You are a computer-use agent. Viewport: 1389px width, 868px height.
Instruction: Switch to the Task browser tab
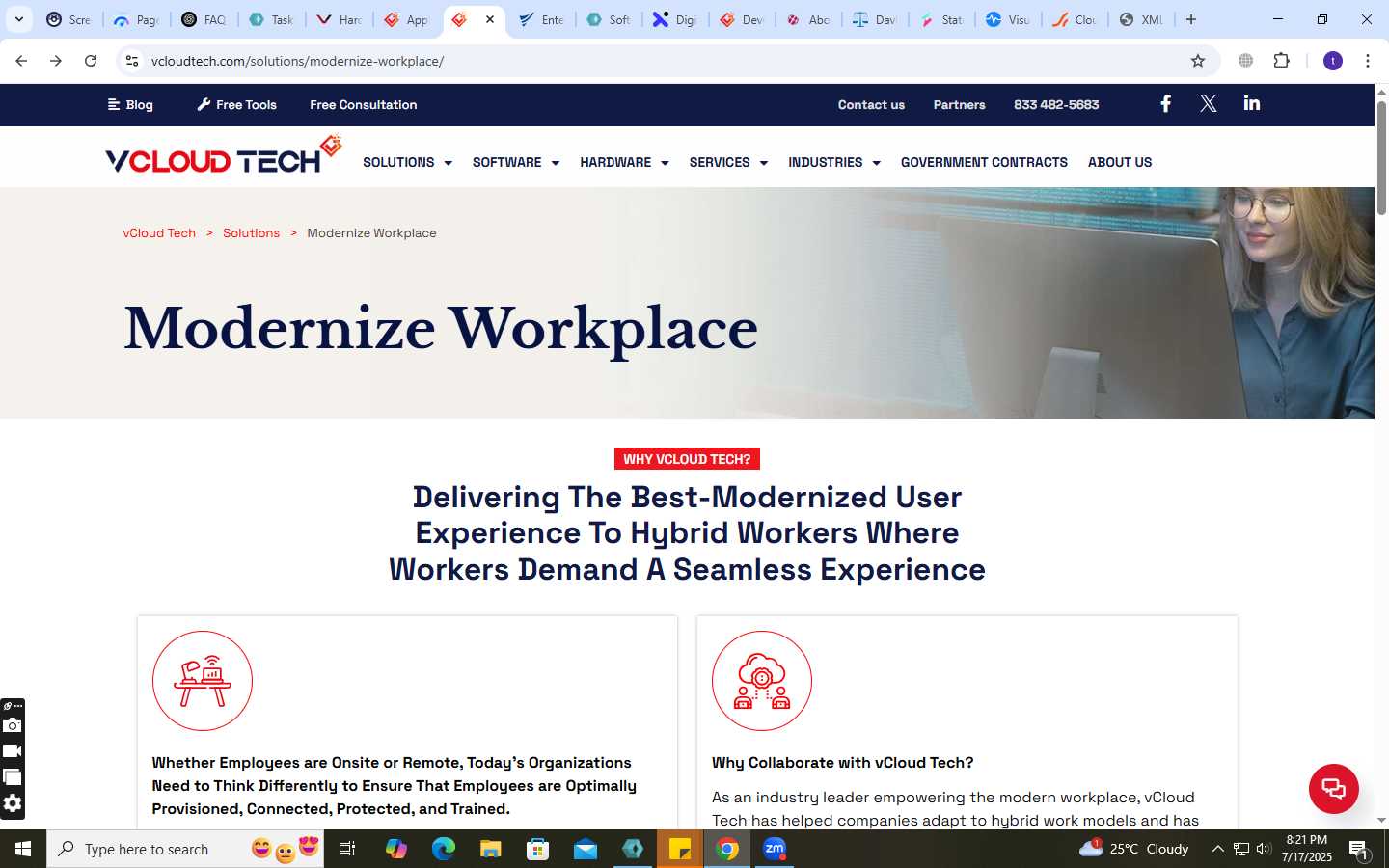click(272, 19)
